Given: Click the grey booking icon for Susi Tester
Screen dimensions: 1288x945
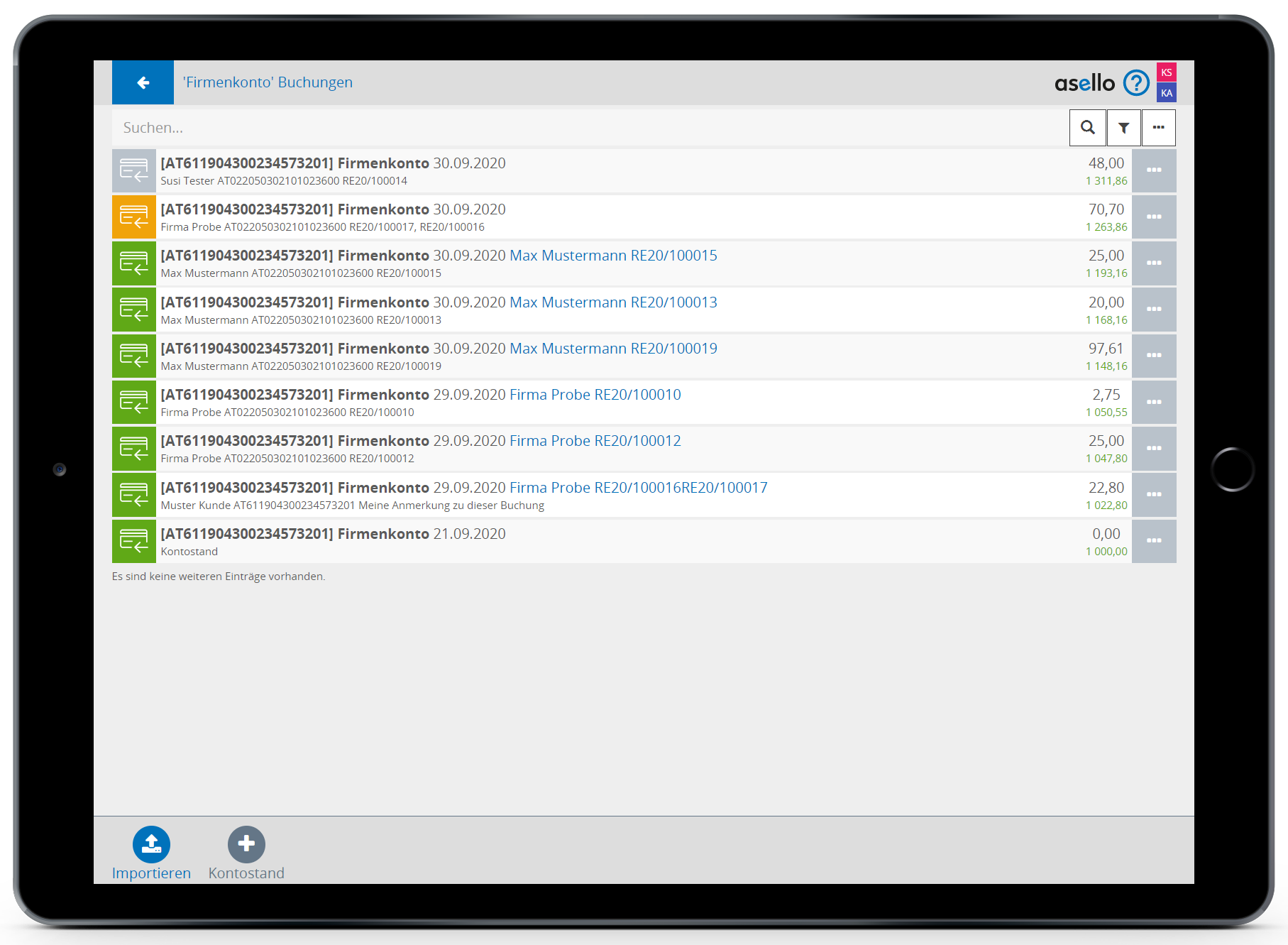Looking at the screenshot, I should click(x=134, y=171).
